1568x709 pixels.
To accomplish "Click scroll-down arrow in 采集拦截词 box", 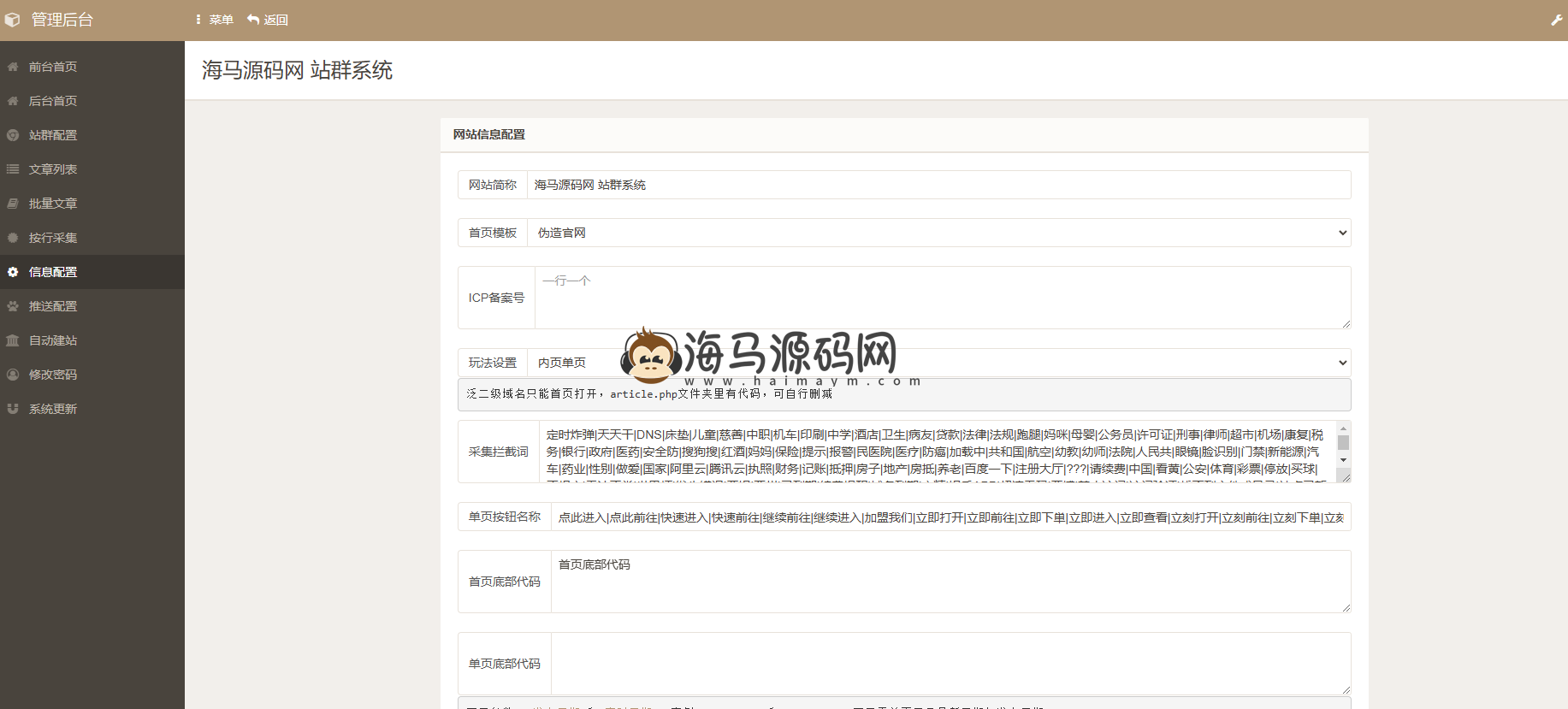I will coord(1343,460).
